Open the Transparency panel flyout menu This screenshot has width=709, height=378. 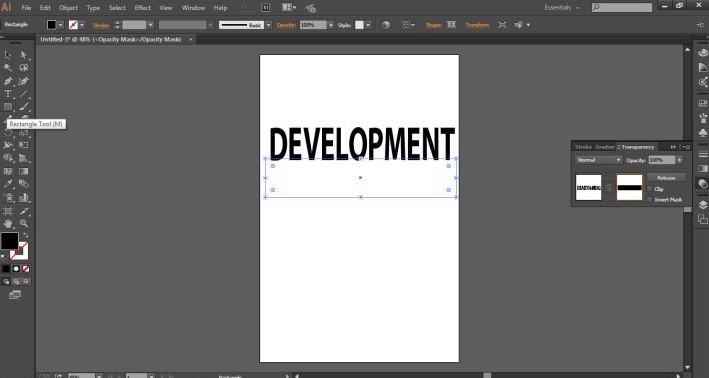[x=686, y=147]
